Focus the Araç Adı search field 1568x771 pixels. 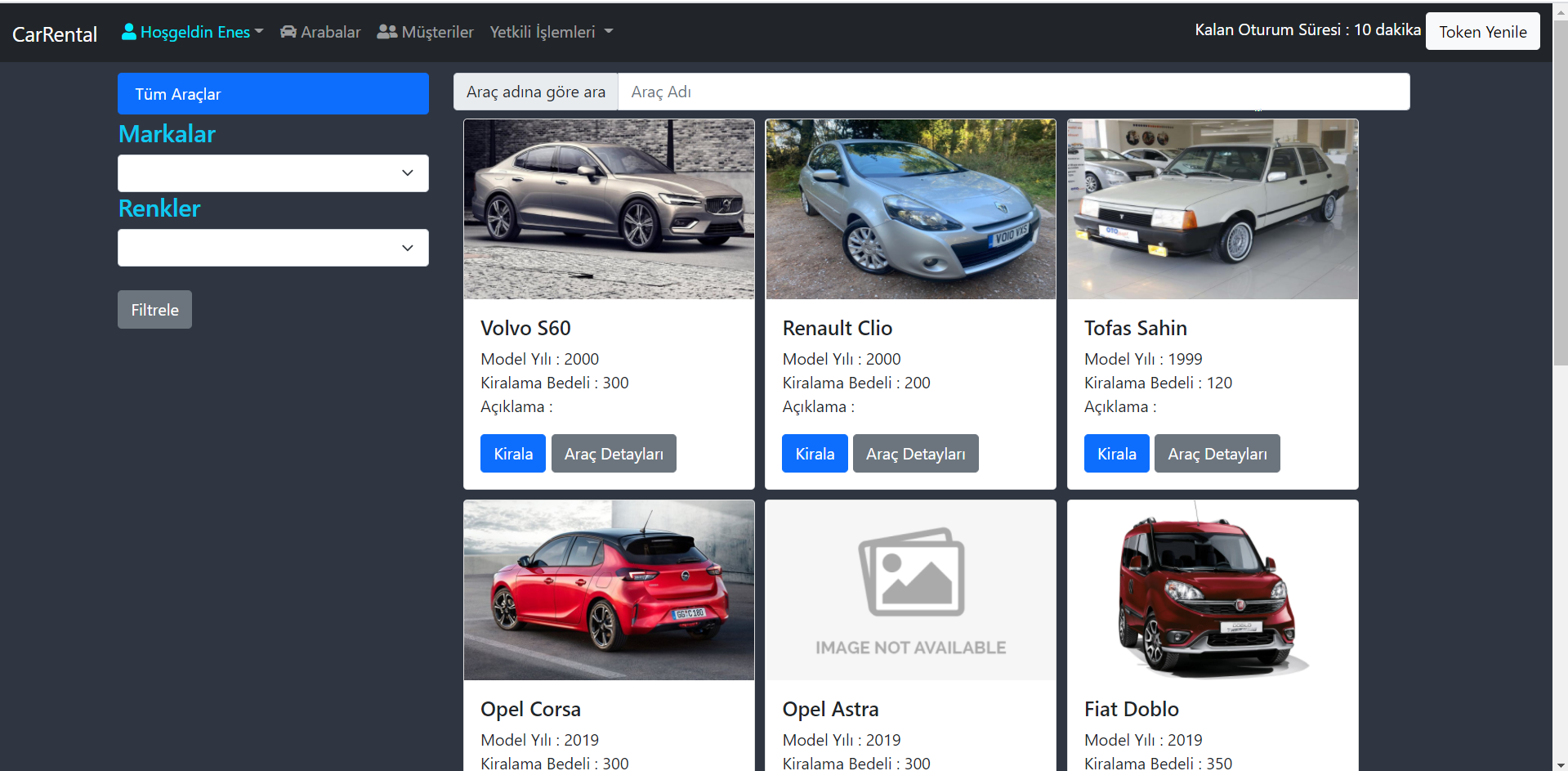point(1013,92)
